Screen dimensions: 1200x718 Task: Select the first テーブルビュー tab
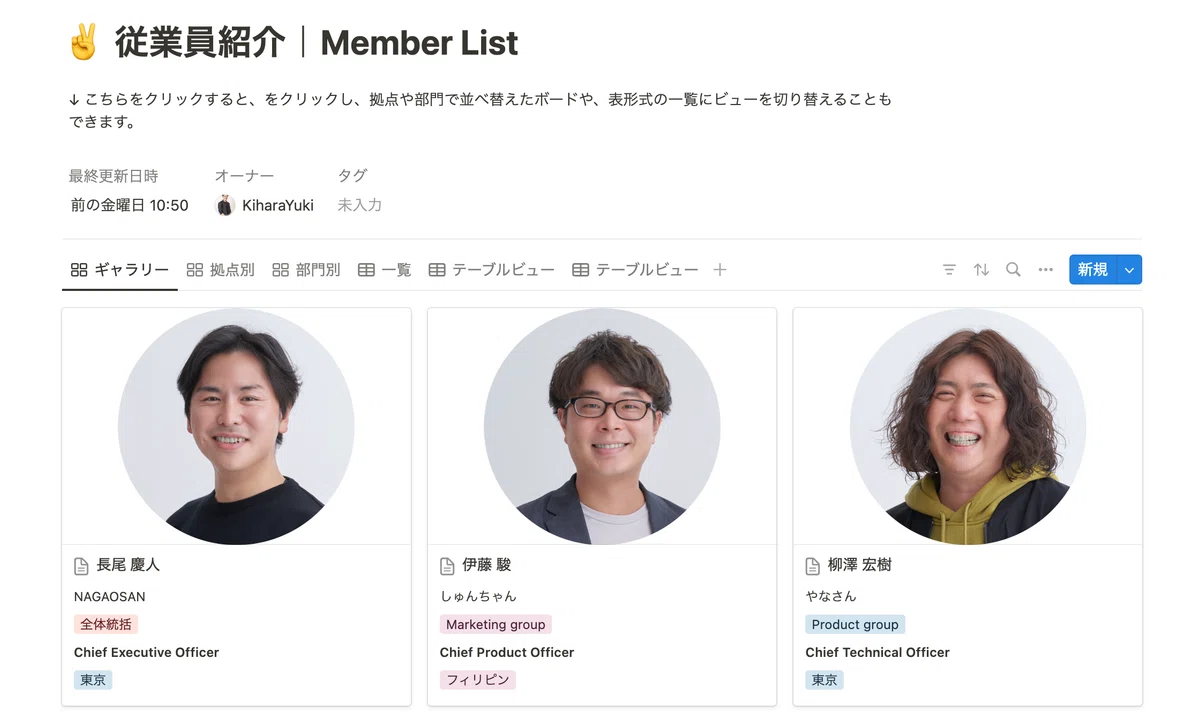[491, 270]
